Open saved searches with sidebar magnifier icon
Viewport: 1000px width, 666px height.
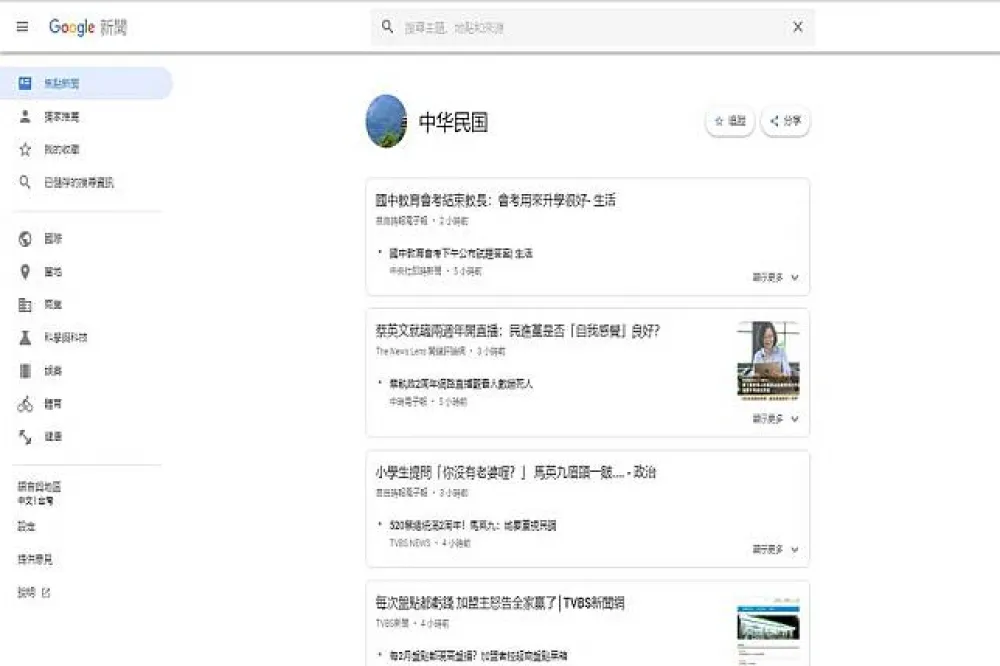click(66, 182)
